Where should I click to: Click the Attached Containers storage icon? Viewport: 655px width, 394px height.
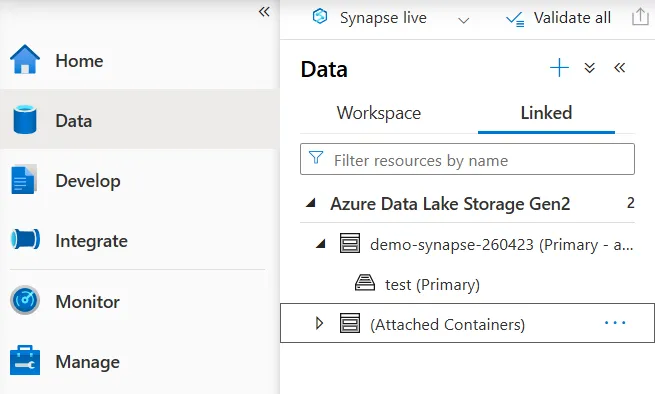pyautogui.click(x=350, y=323)
